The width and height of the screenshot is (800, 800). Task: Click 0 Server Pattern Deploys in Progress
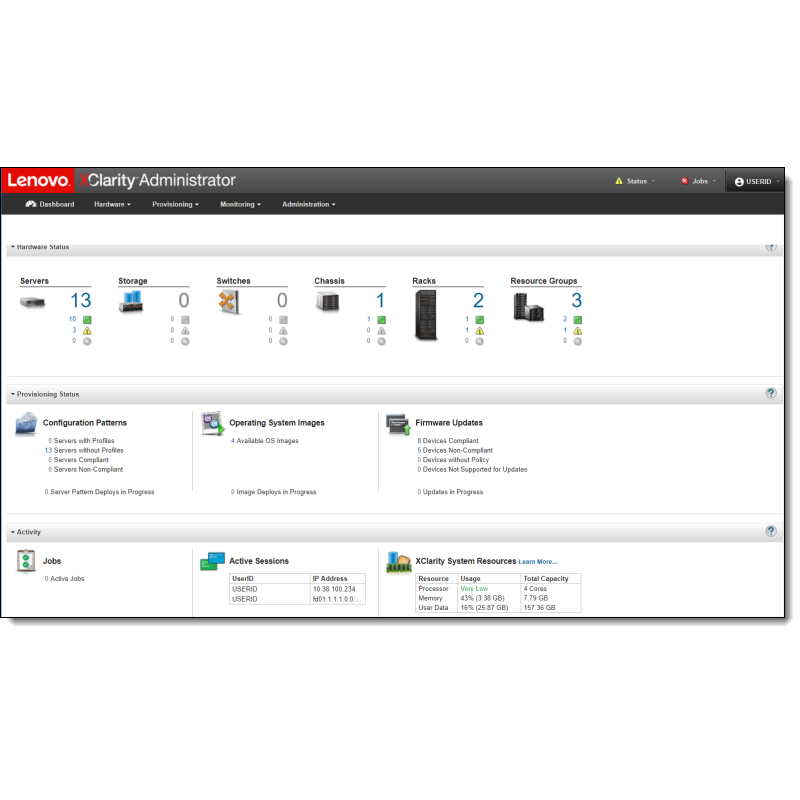[x=99, y=492]
